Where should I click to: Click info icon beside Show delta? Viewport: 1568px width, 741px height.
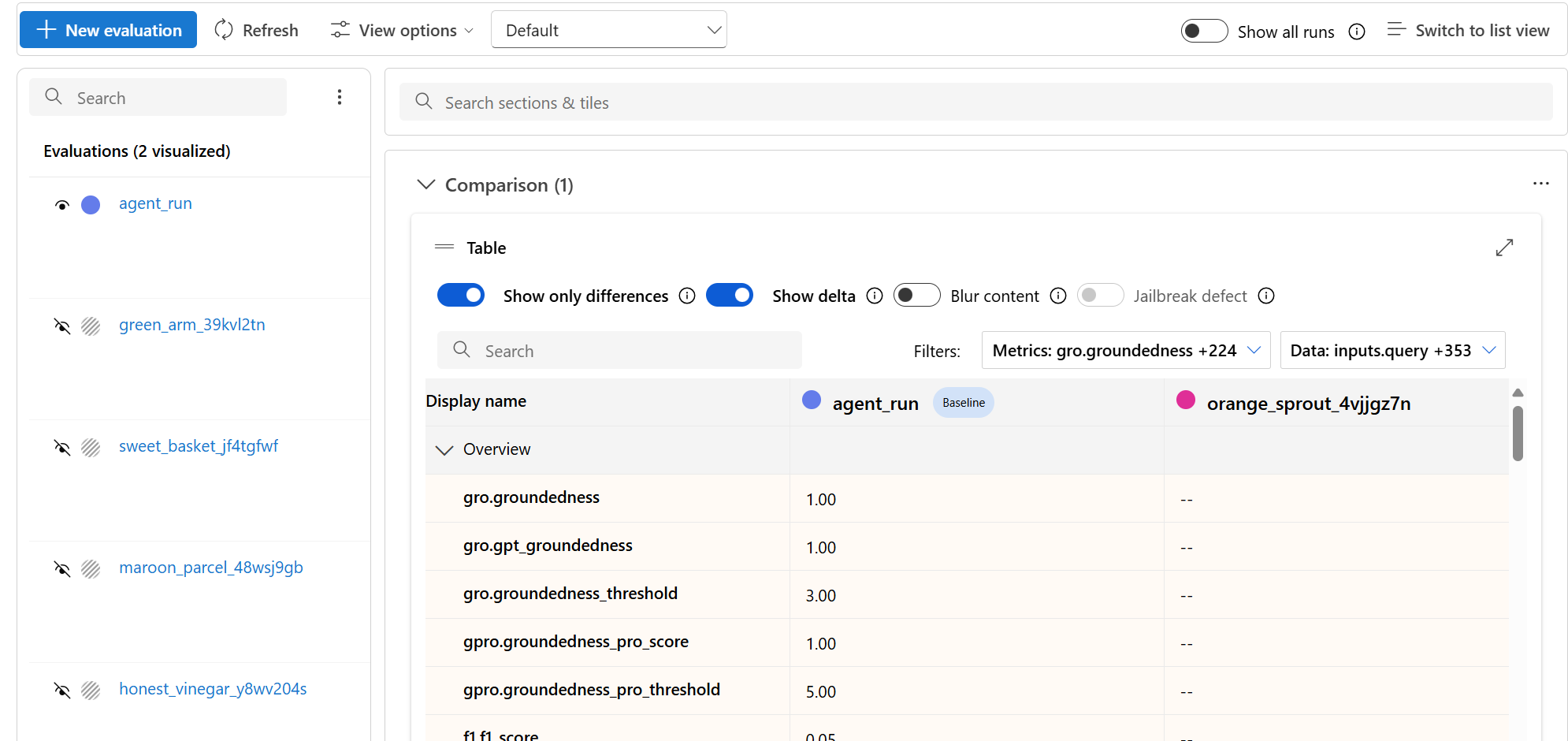click(x=875, y=296)
